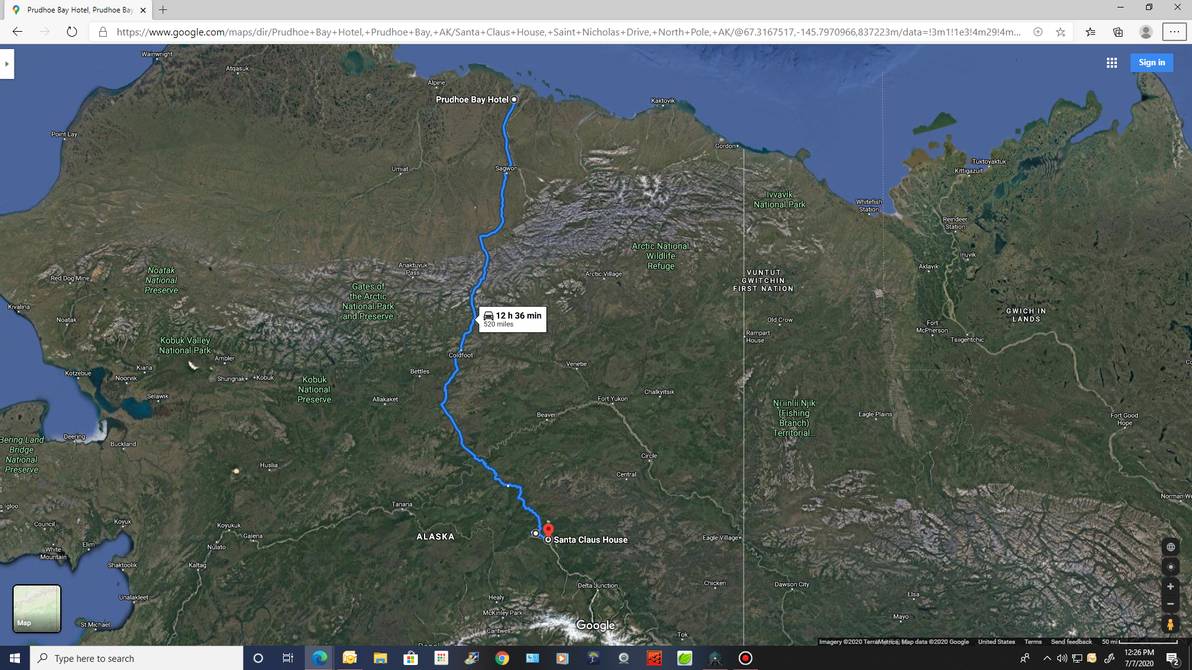Image resolution: width=1192 pixels, height=670 pixels.
Task: Click the Dawson City place label
Action: pyautogui.click(x=791, y=584)
